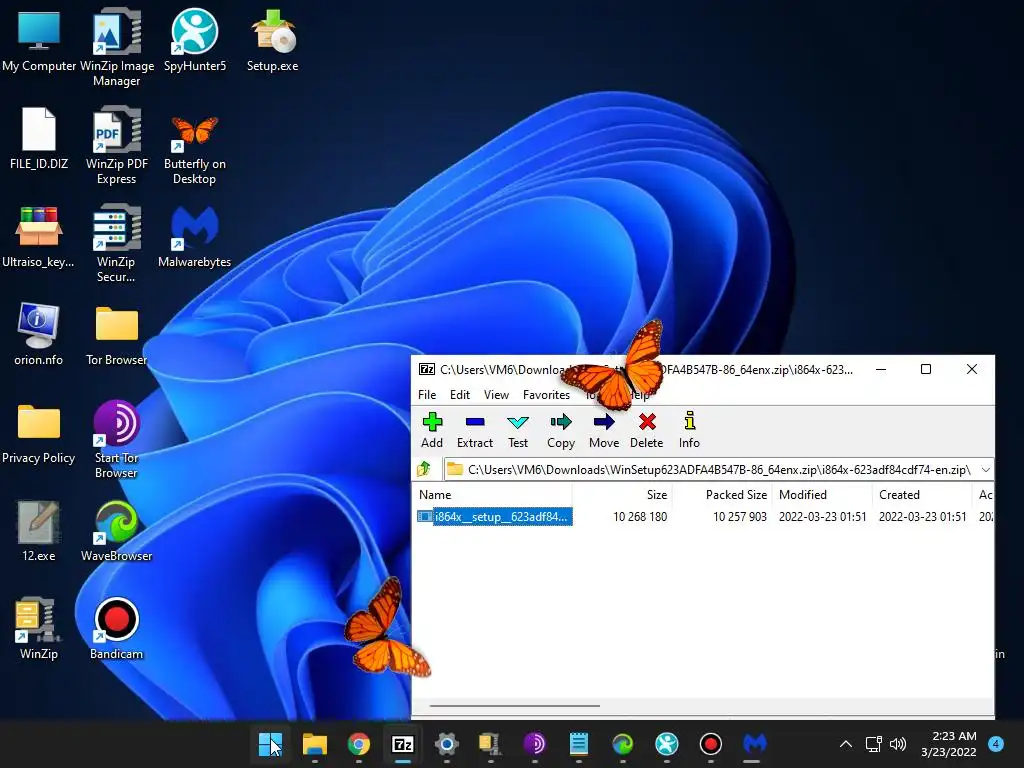
Task: Run the Test archive tool
Action: tap(518, 430)
